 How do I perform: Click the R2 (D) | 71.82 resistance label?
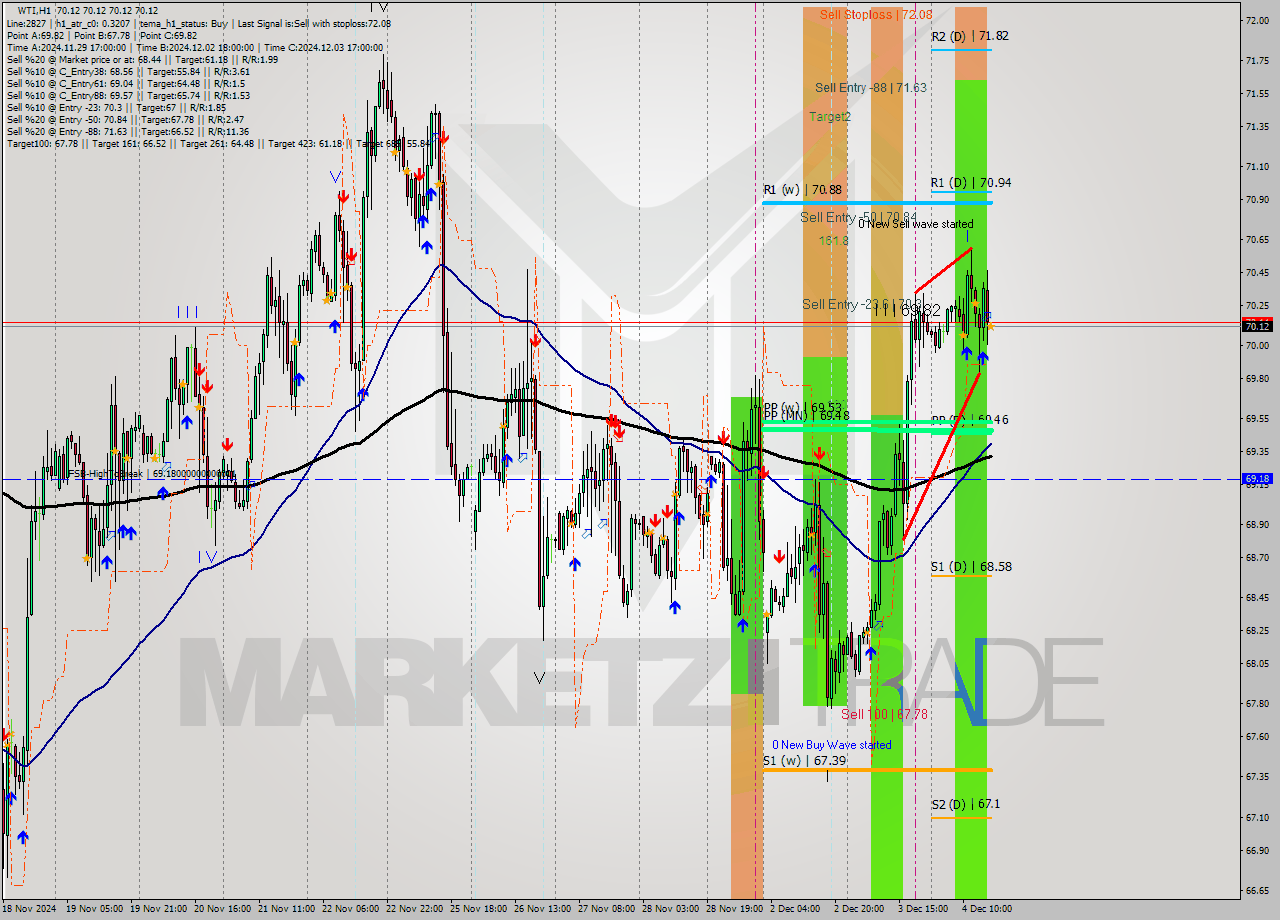tap(969, 36)
